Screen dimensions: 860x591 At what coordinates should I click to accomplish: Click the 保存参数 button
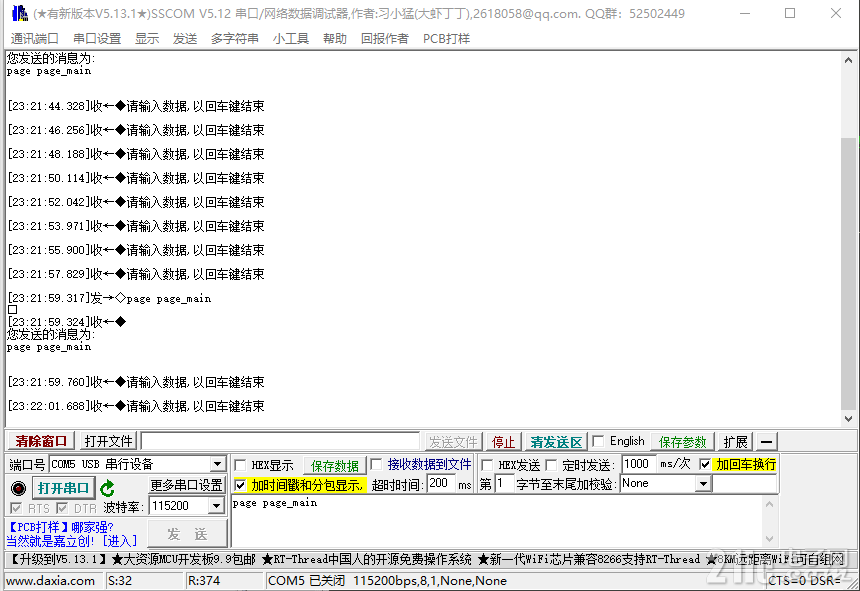point(682,441)
